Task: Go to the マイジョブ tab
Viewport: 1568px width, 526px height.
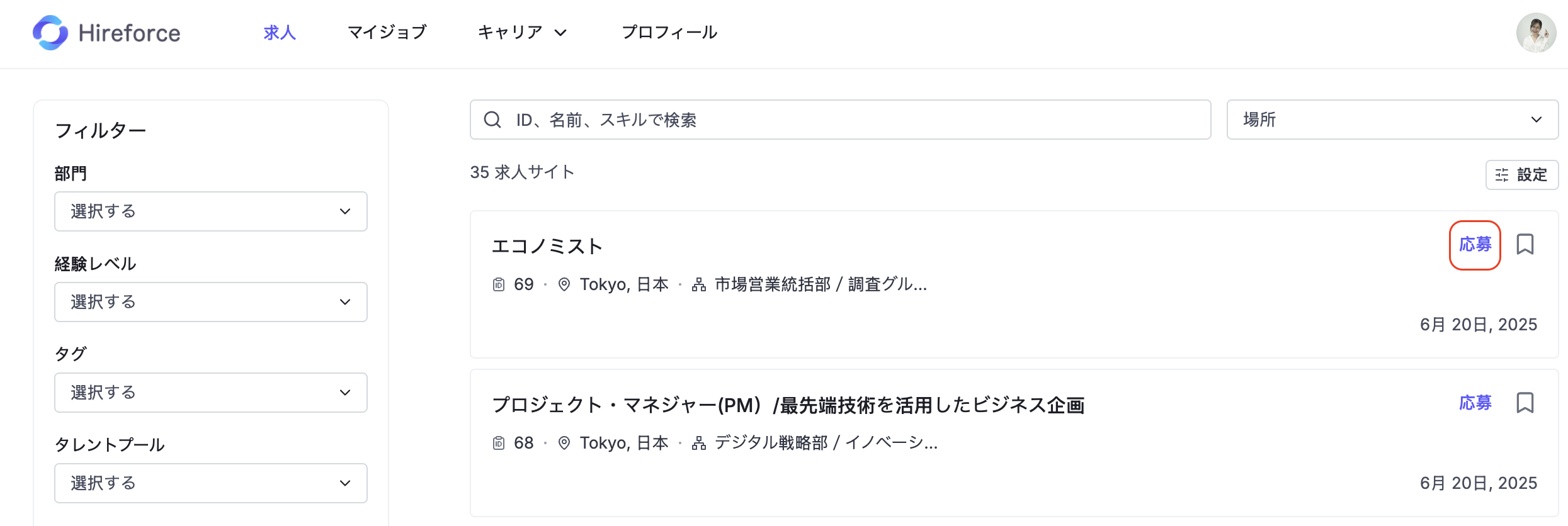Action: click(x=387, y=32)
